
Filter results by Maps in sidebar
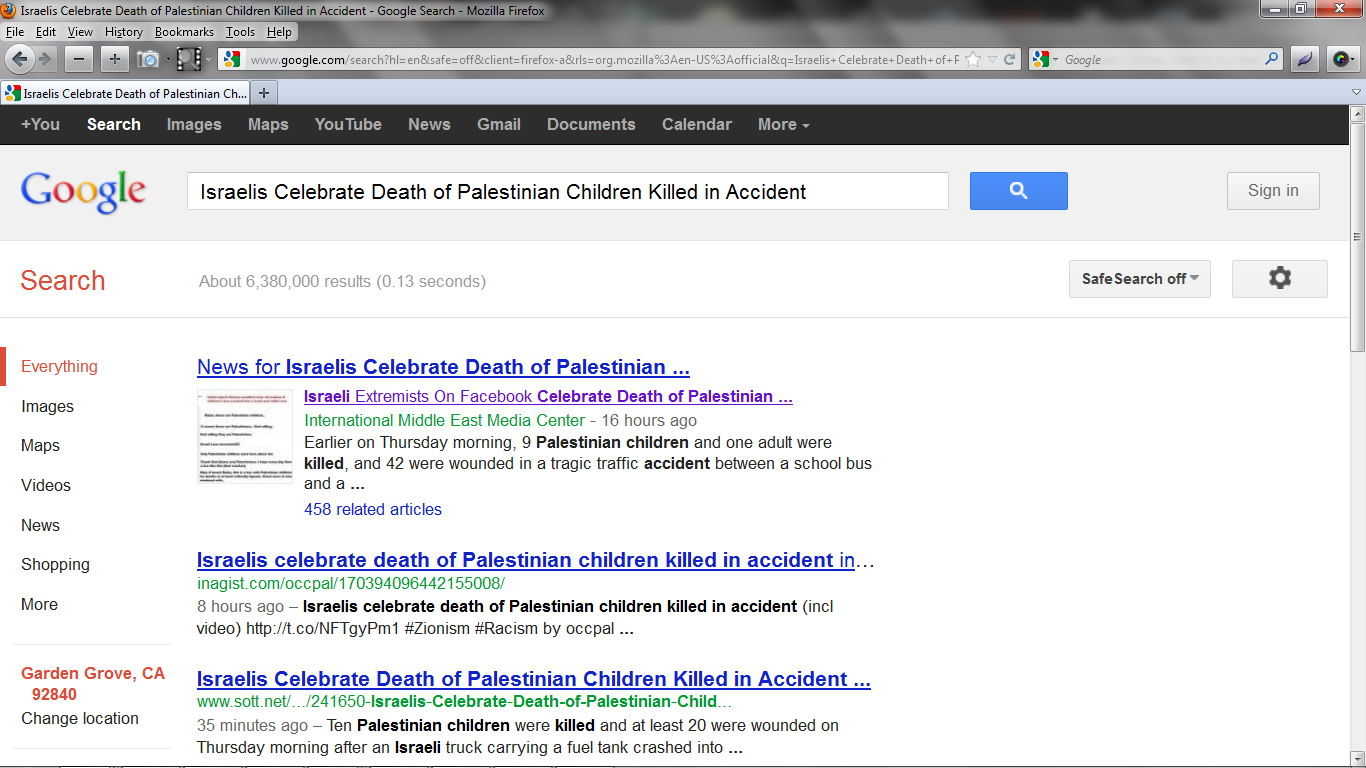tap(40, 445)
